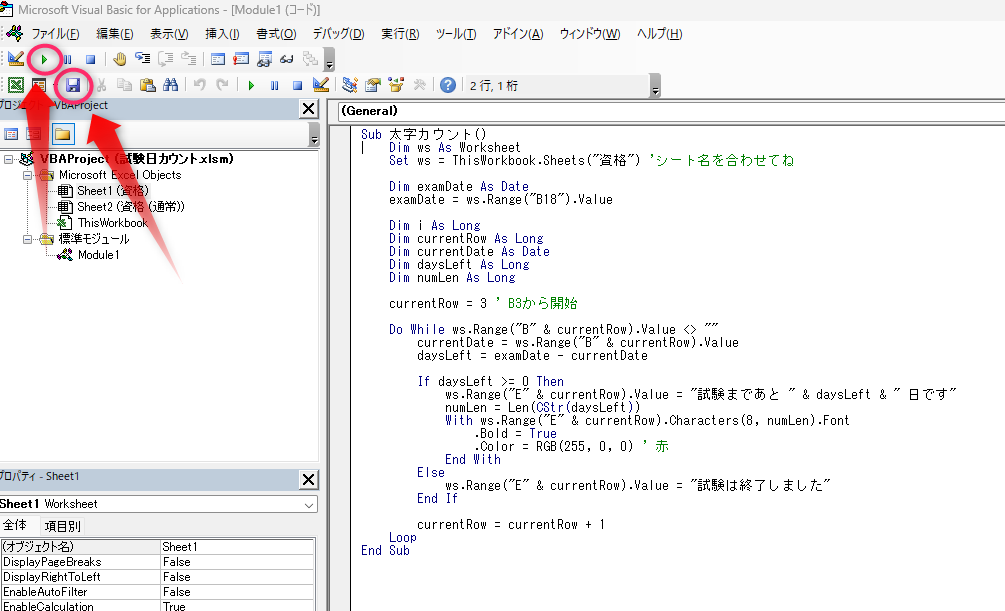
Task: Open the Sheet1 Worksheet properties dropdown
Action: (x=309, y=505)
